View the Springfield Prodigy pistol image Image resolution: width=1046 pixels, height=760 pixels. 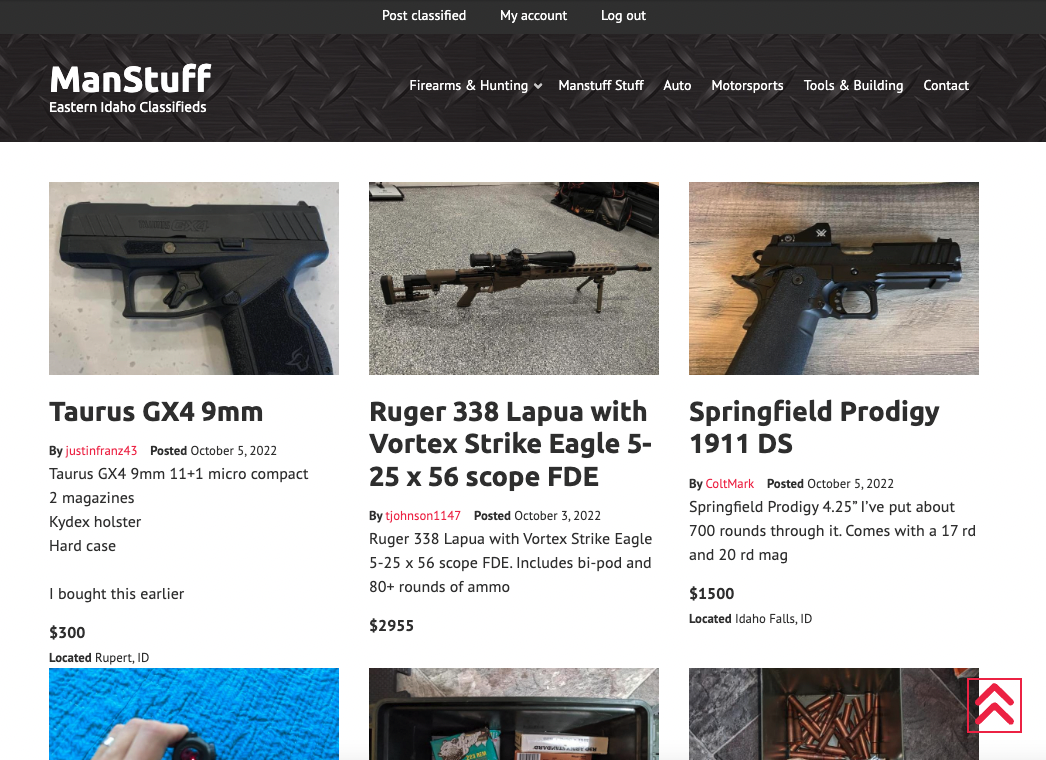tap(834, 278)
